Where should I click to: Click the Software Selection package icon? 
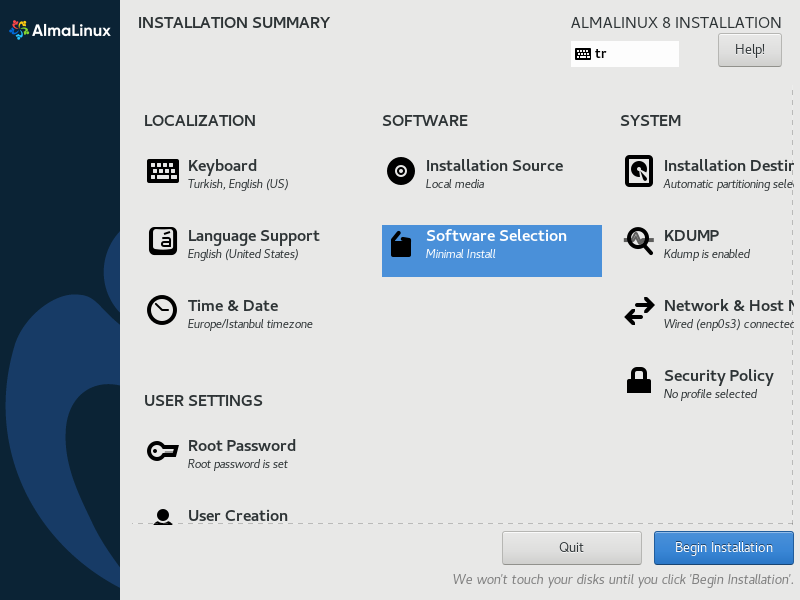(401, 245)
